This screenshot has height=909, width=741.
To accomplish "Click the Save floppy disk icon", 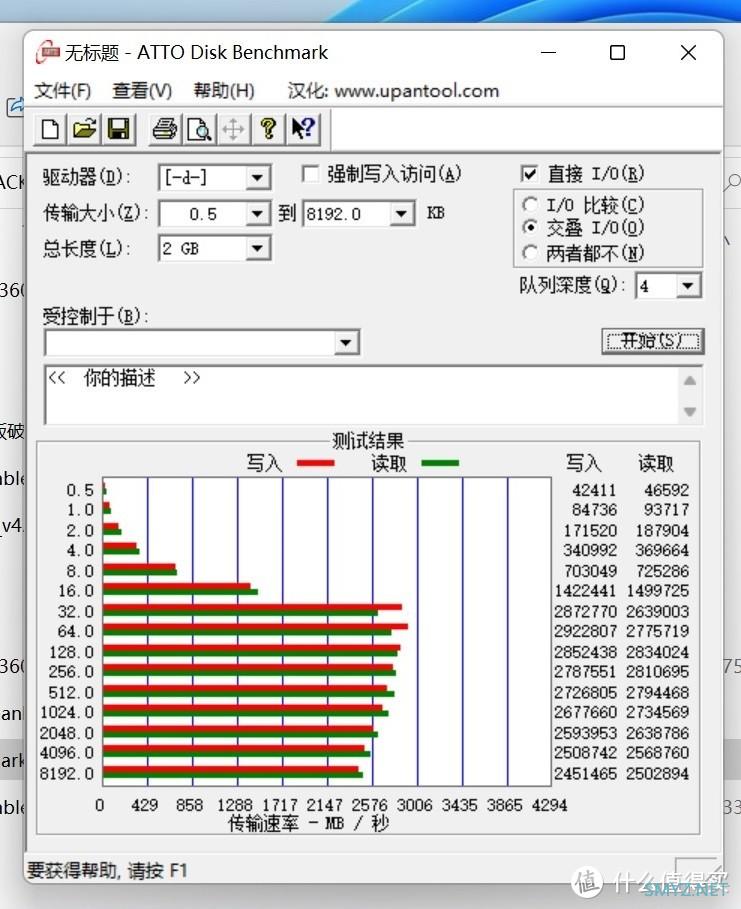I will coord(118,129).
